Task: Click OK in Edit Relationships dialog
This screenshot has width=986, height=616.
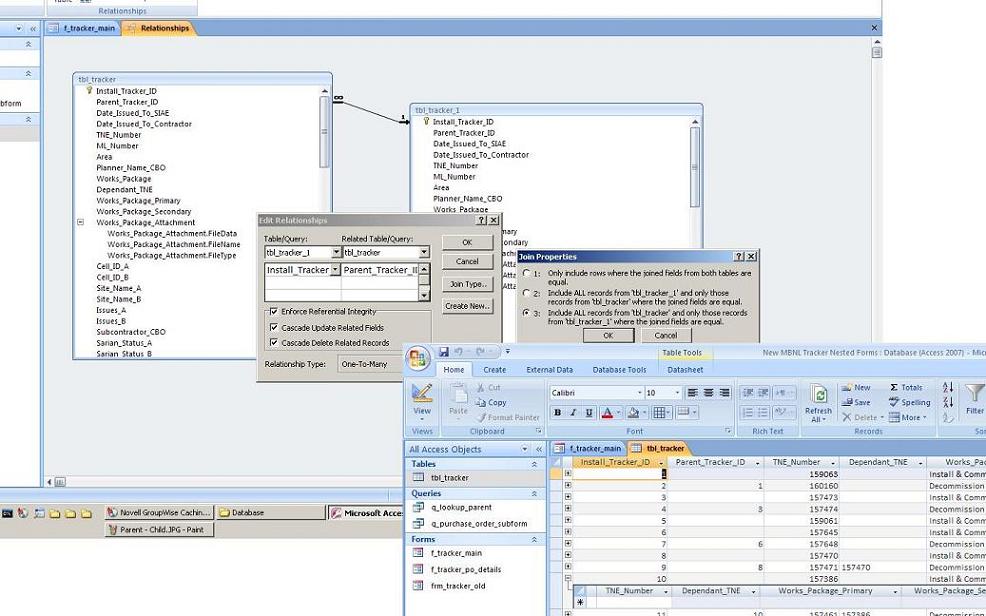Action: (x=467, y=243)
